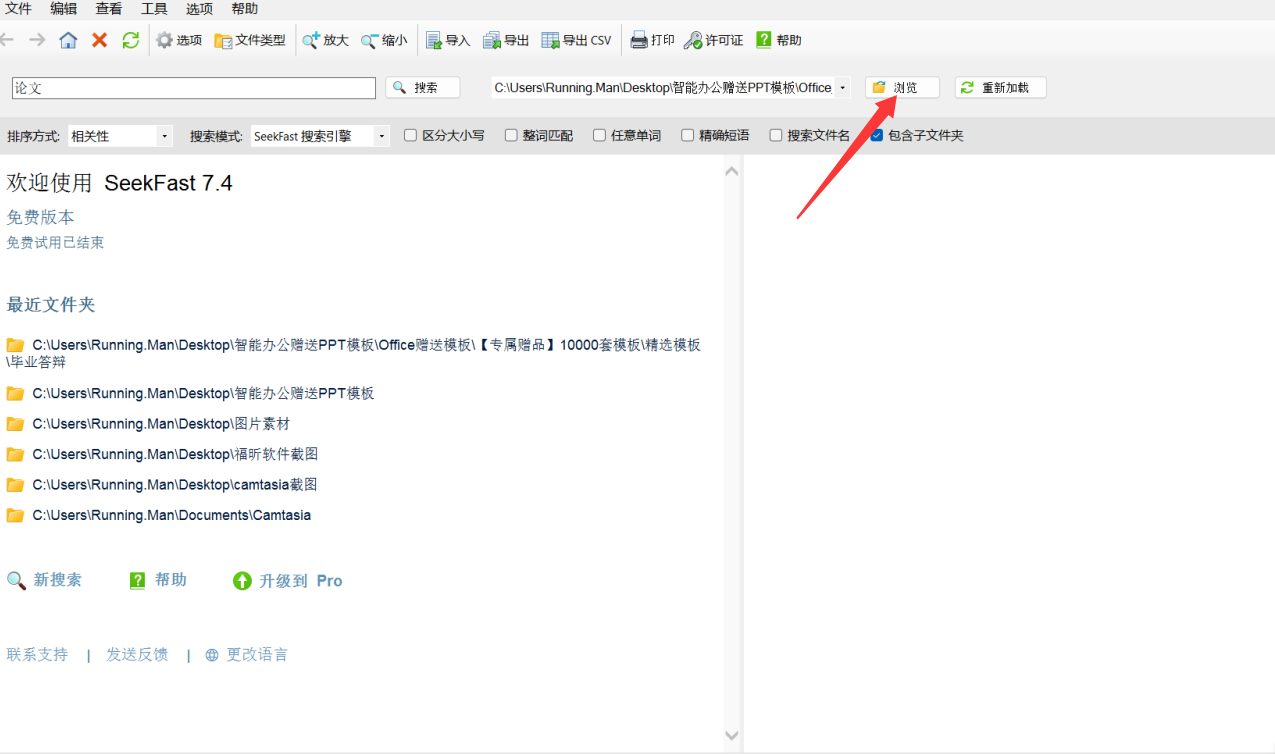
Task: Click 导出 export in the toolbar
Action: (x=506, y=40)
